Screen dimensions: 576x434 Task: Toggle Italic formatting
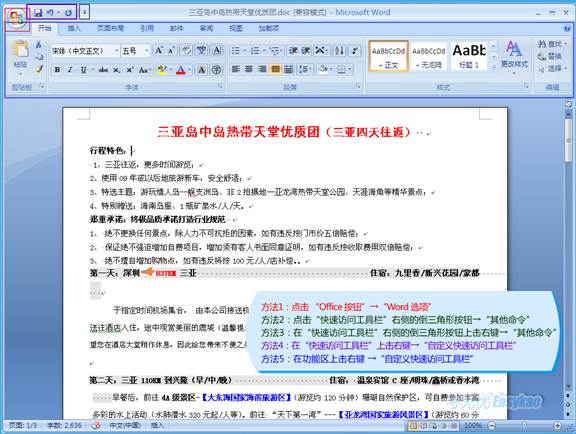point(70,69)
